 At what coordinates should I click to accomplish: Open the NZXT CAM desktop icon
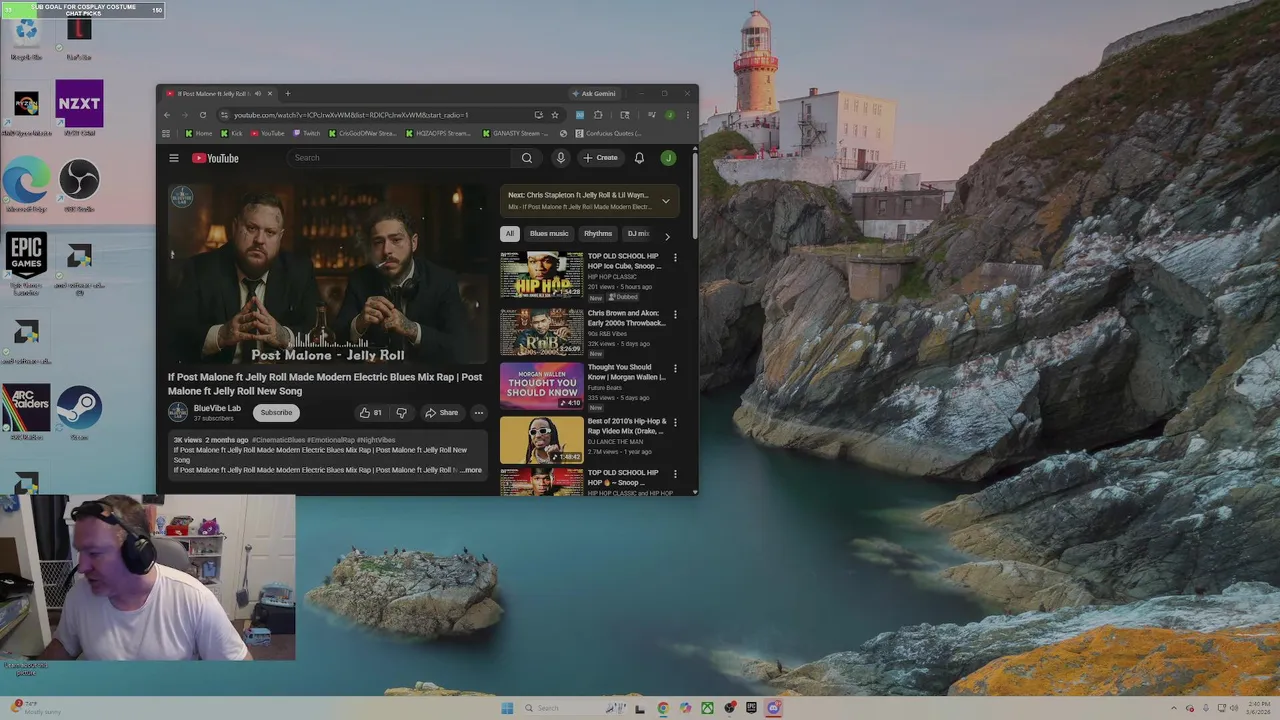[79, 108]
